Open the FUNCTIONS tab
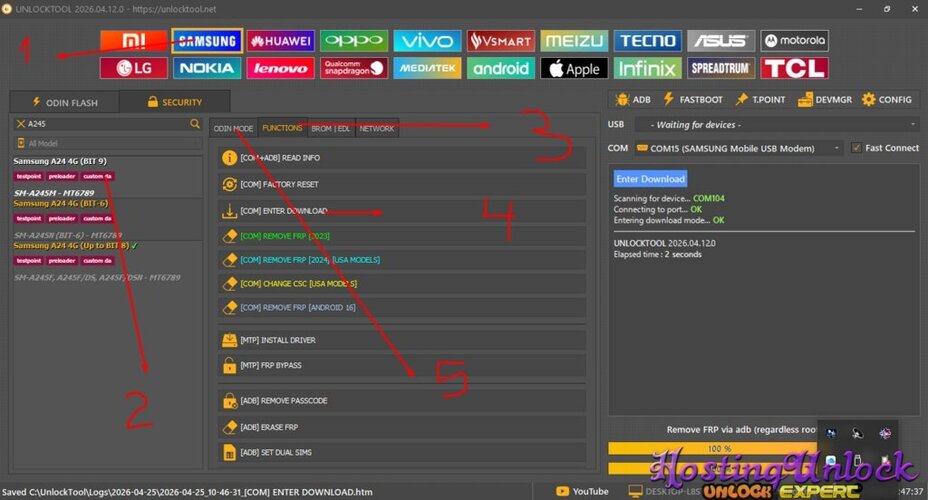Screen dimensions: 928x500 [282, 128]
